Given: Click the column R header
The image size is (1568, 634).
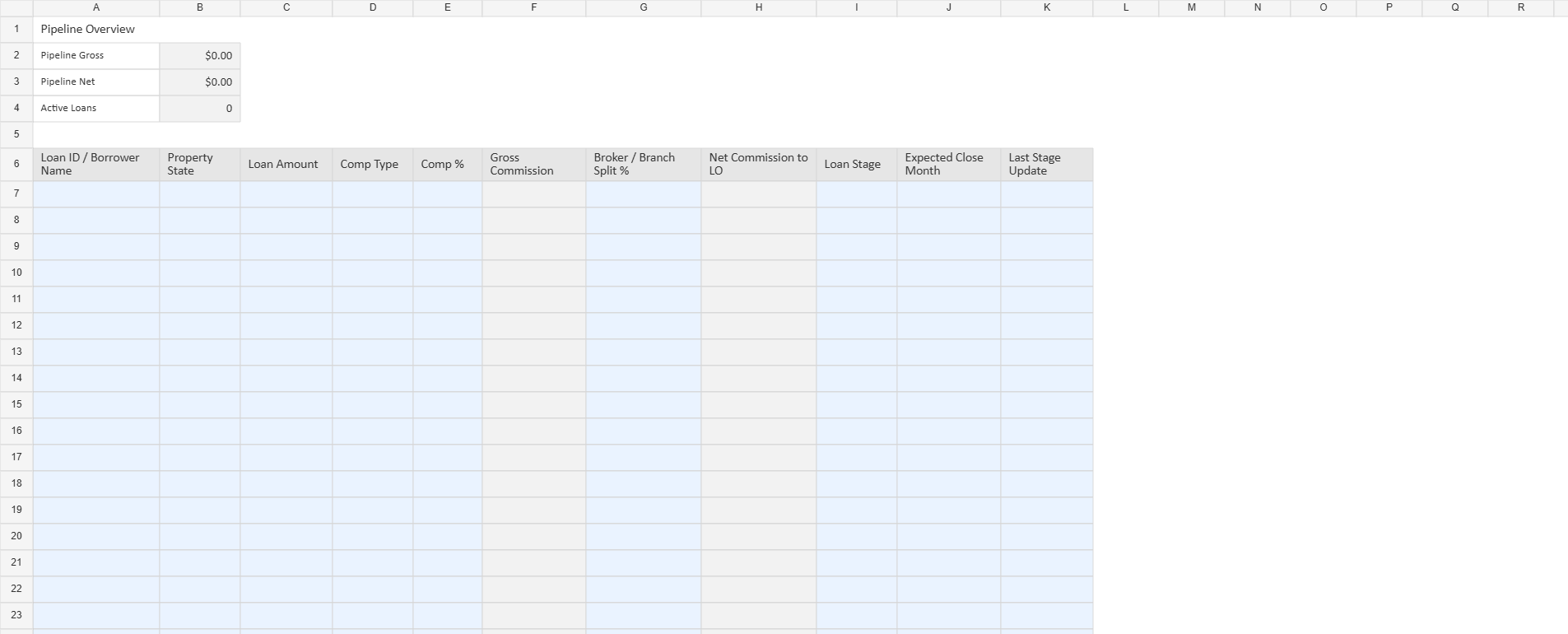Looking at the screenshot, I should (1520, 7).
